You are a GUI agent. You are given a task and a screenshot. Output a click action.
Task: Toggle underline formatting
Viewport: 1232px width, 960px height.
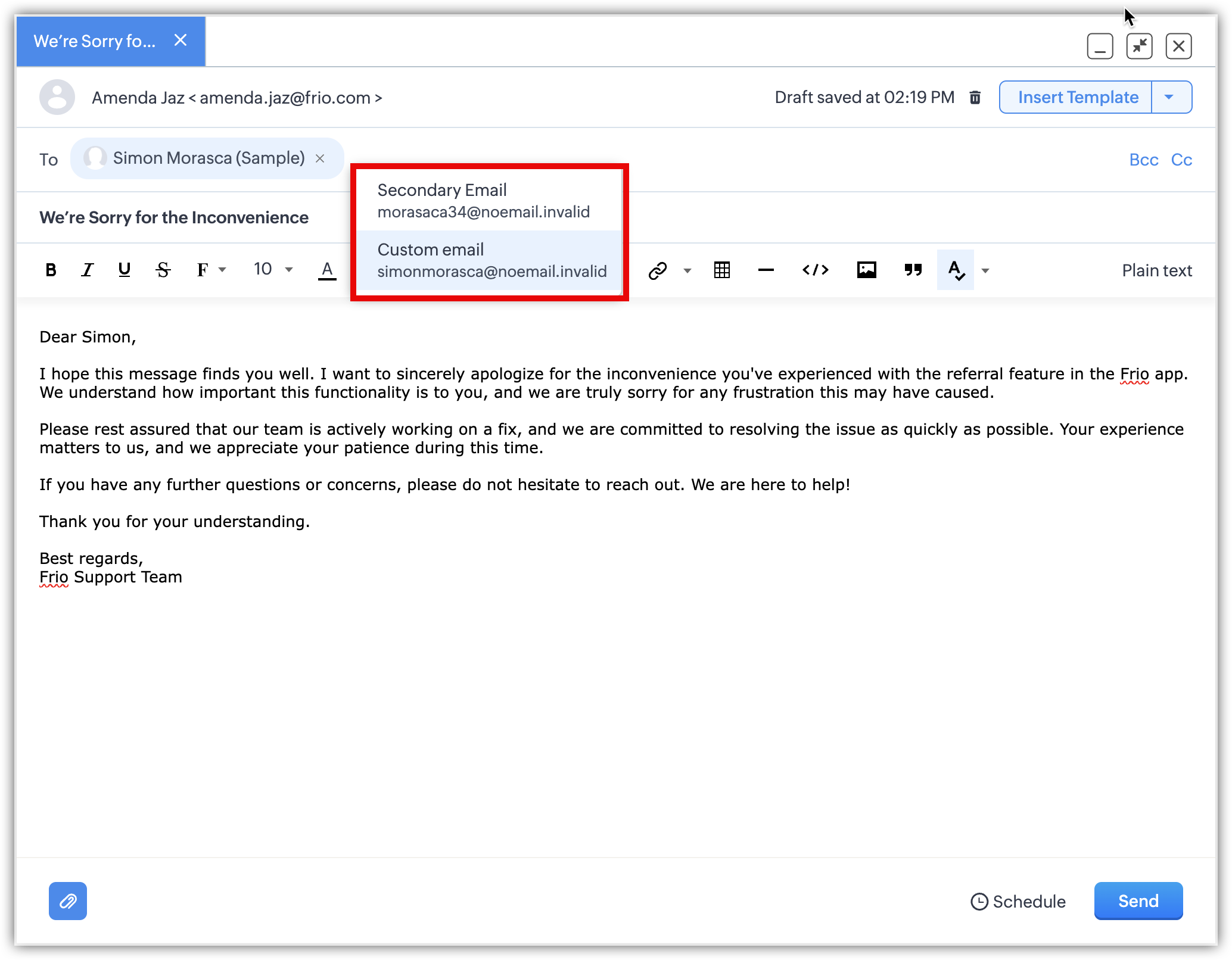(x=124, y=270)
